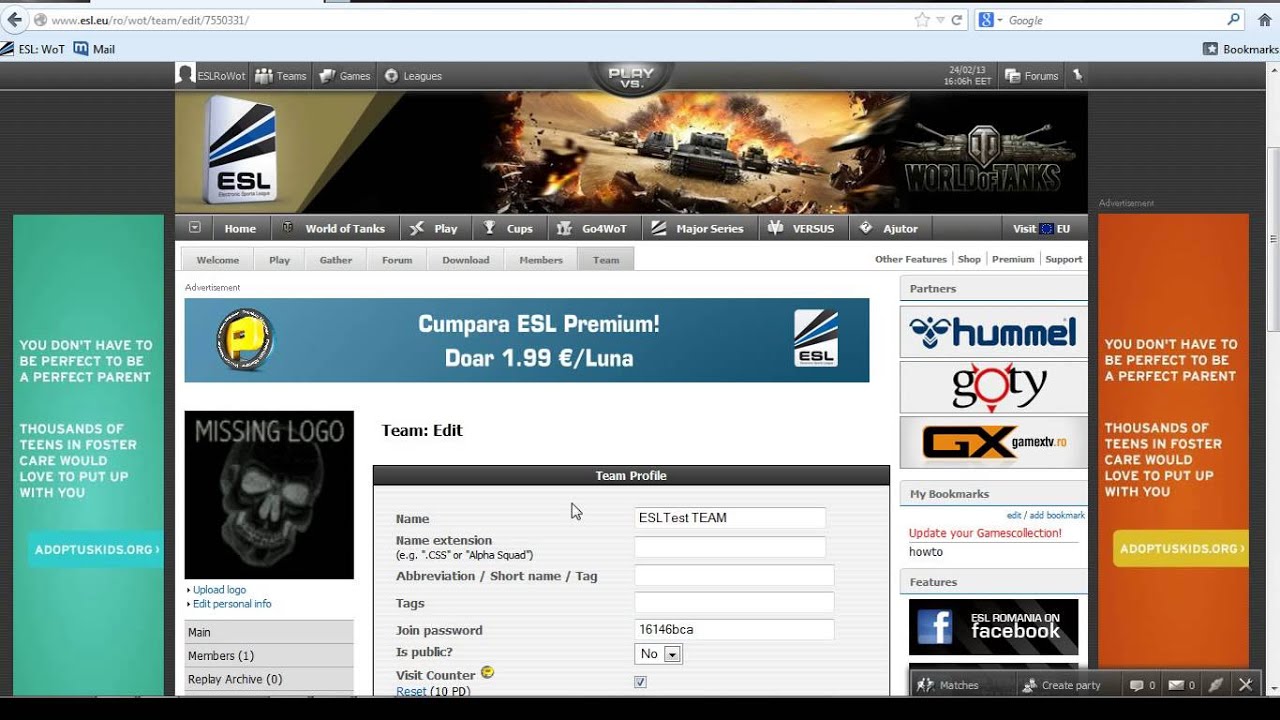The width and height of the screenshot is (1280, 720).
Task: Switch to the Welcome tab
Action: click(217, 259)
